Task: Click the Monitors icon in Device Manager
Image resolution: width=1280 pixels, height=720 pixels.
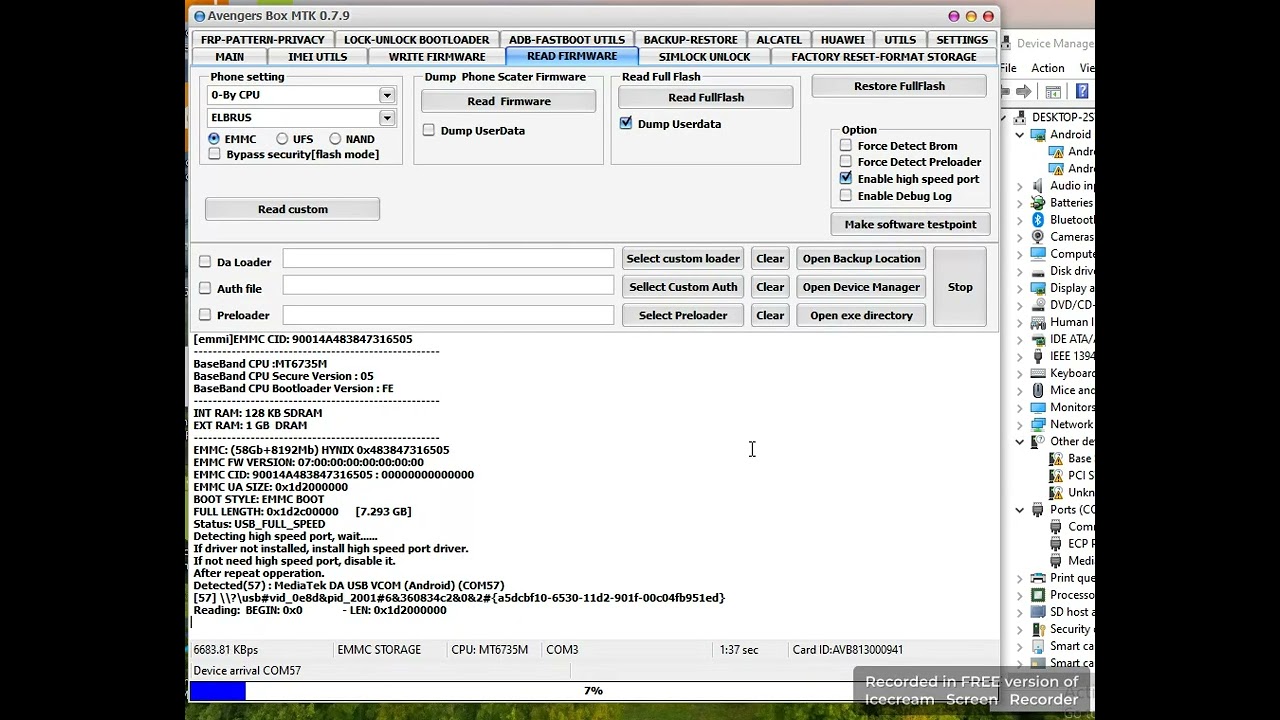Action: click(x=1038, y=407)
